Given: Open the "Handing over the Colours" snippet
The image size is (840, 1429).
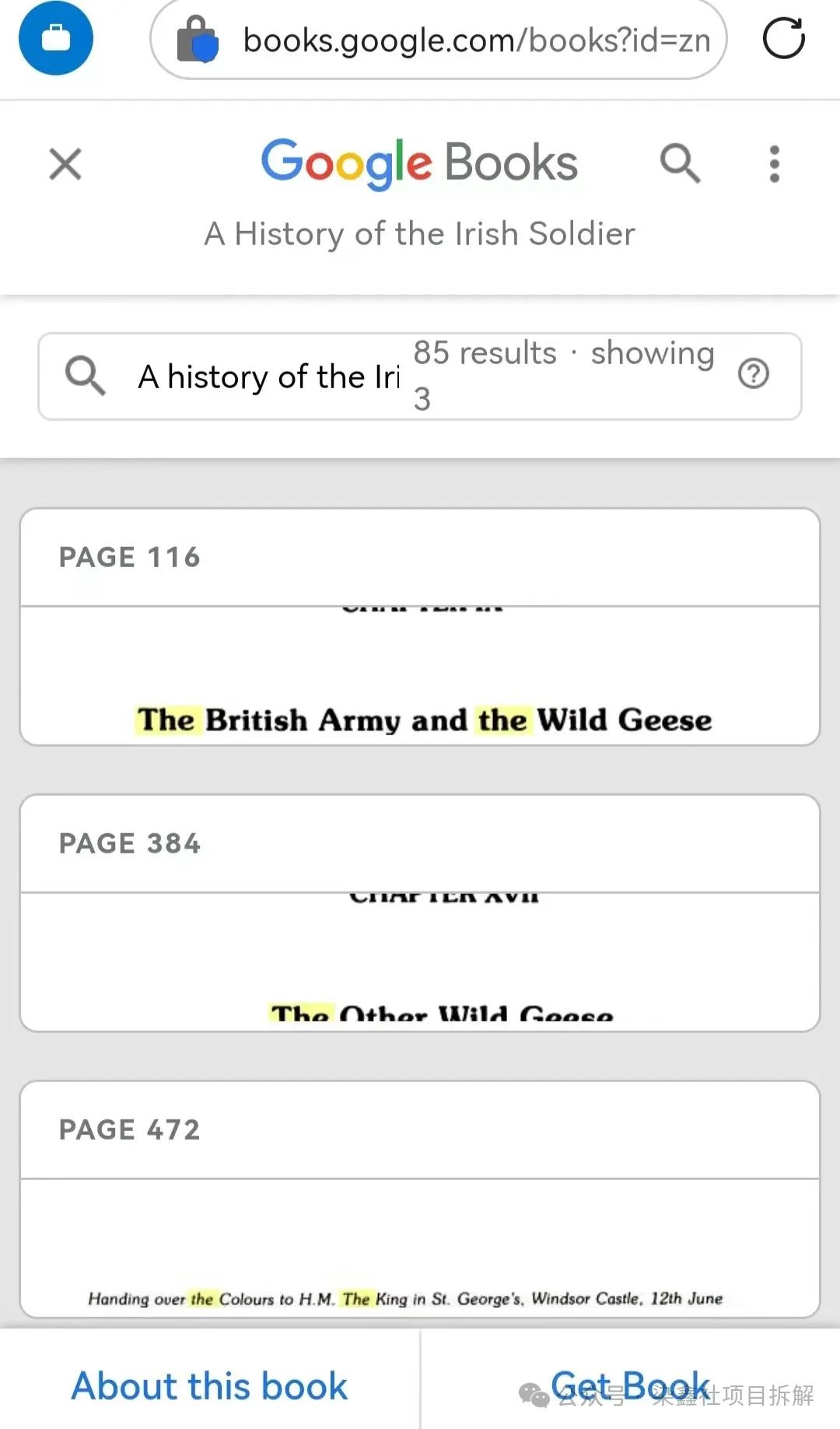Looking at the screenshot, I should pos(405,1298).
